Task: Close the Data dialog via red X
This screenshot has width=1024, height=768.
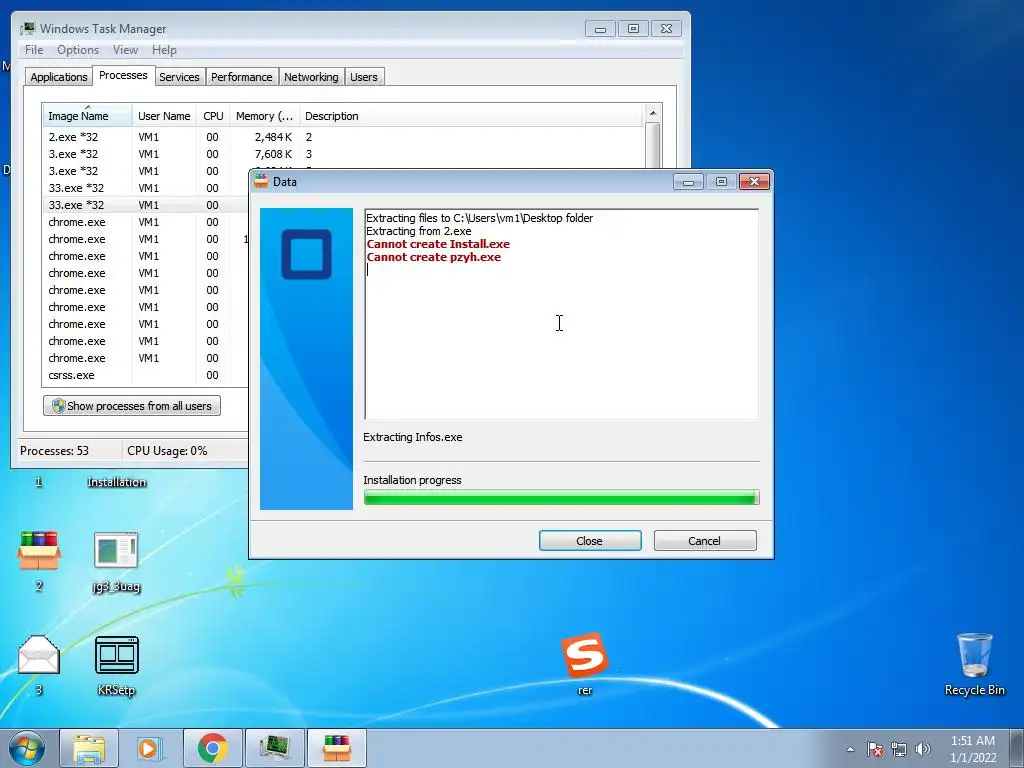Action: (x=754, y=182)
